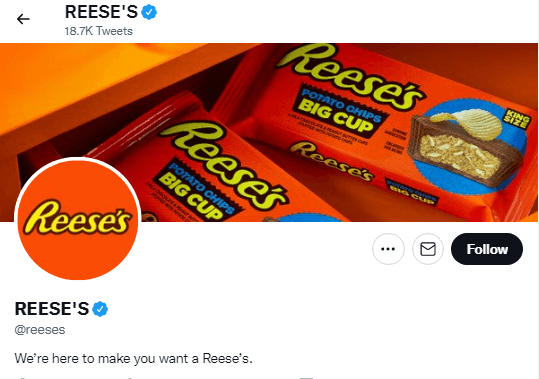Click the @reeses handle
The height and width of the screenshot is (379, 539).
pos(40,330)
